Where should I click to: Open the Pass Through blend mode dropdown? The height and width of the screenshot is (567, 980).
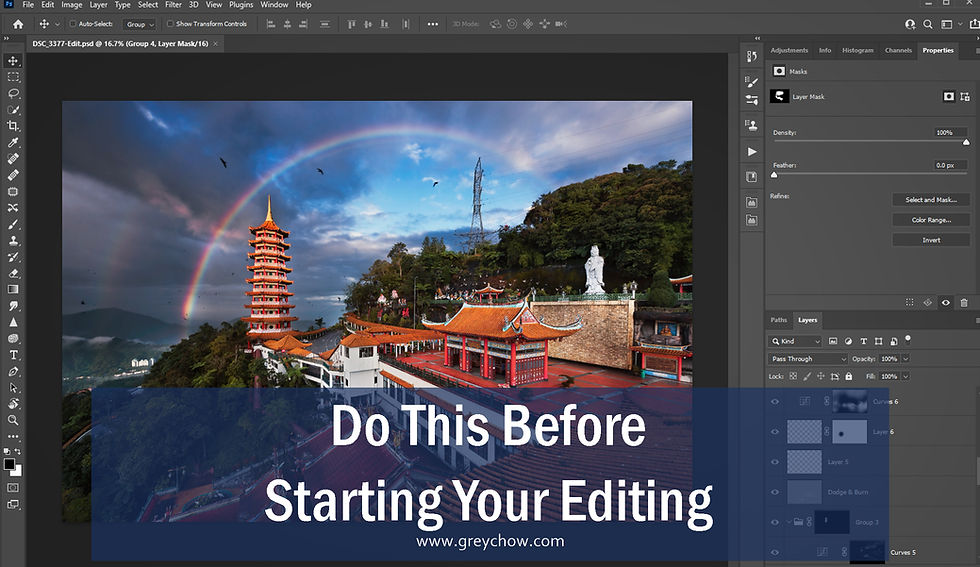[x=808, y=359]
